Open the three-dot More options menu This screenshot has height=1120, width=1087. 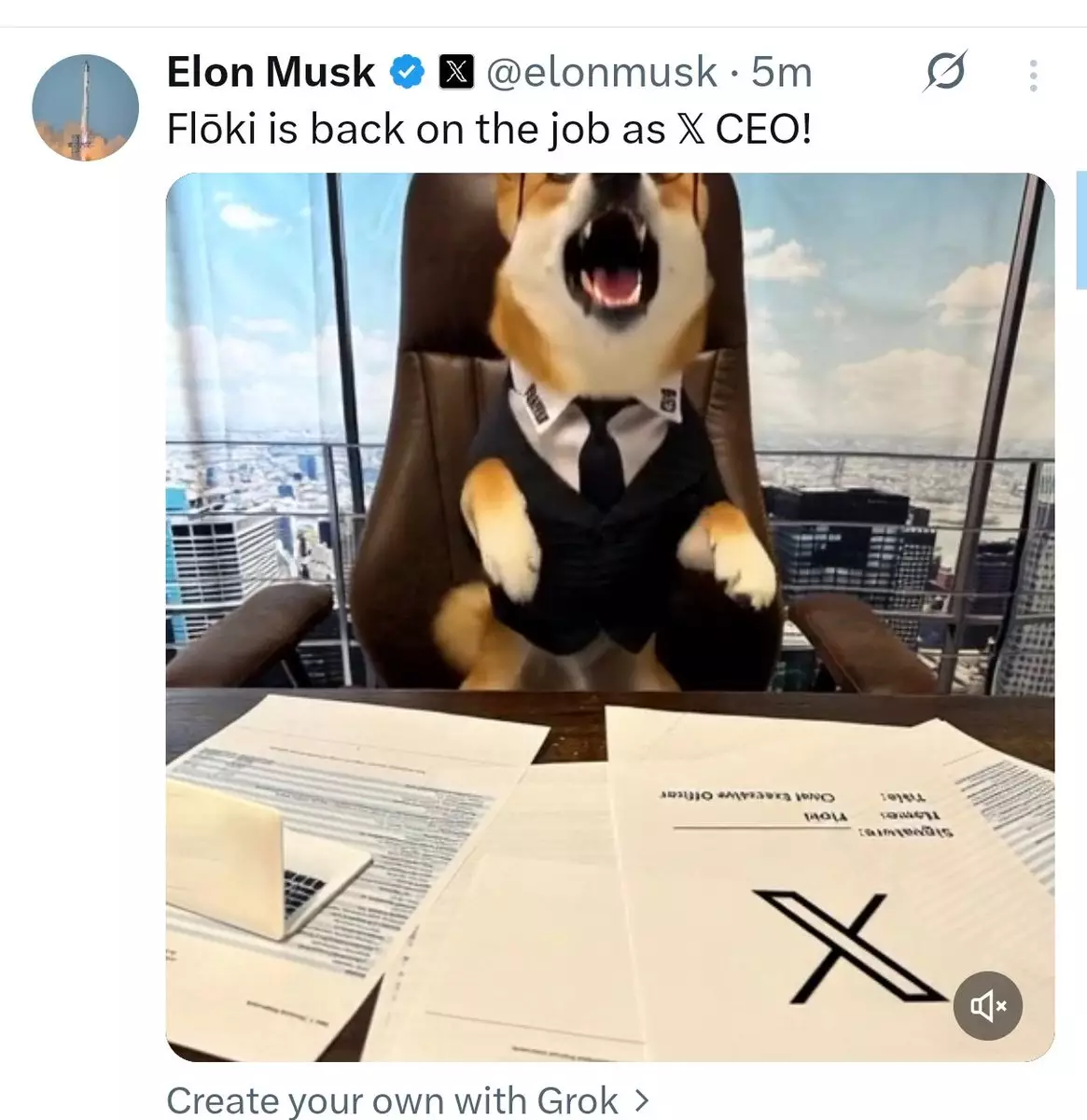1033,76
